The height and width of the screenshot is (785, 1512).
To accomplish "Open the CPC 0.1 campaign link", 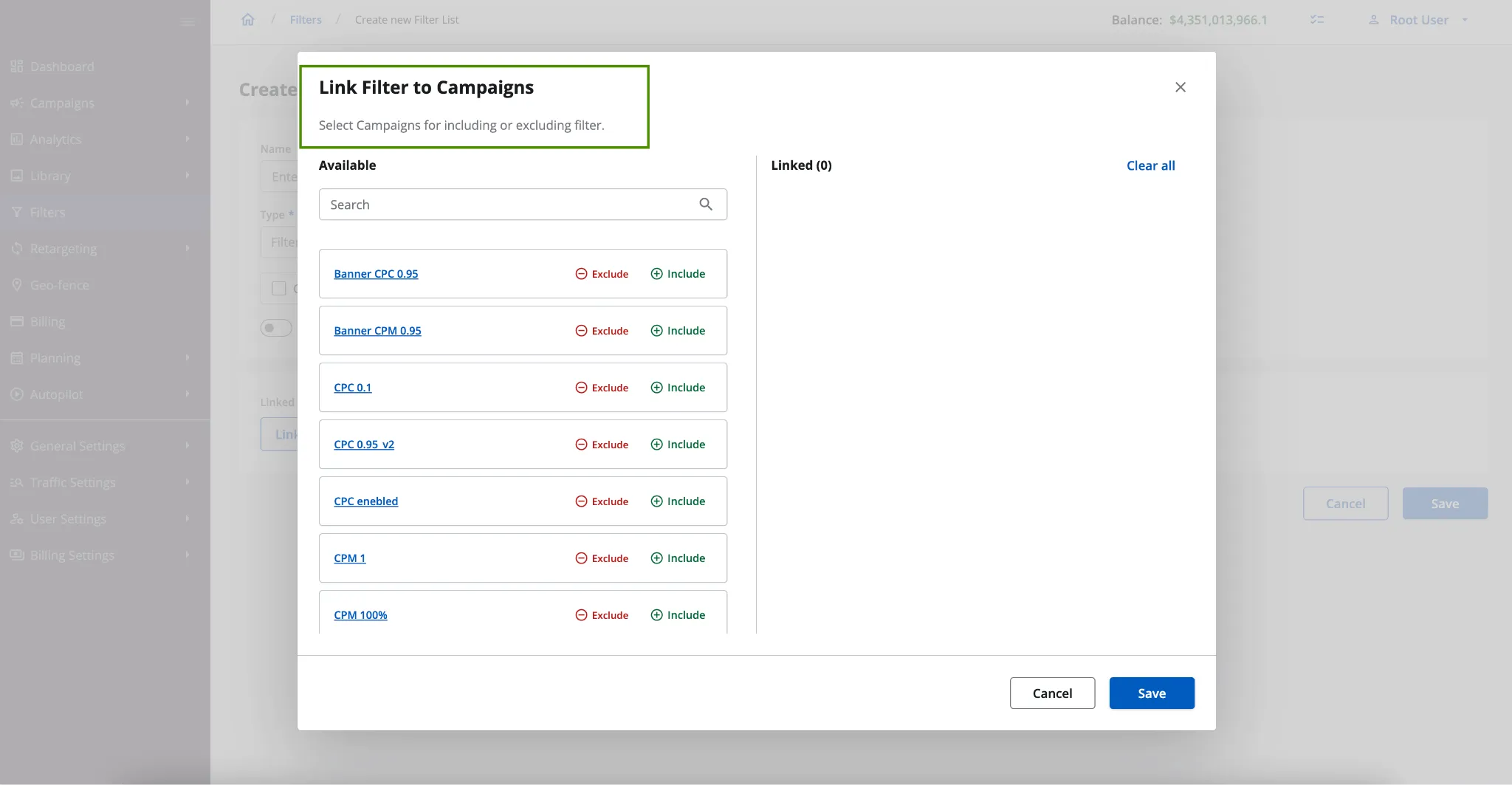I will click(x=352, y=388).
